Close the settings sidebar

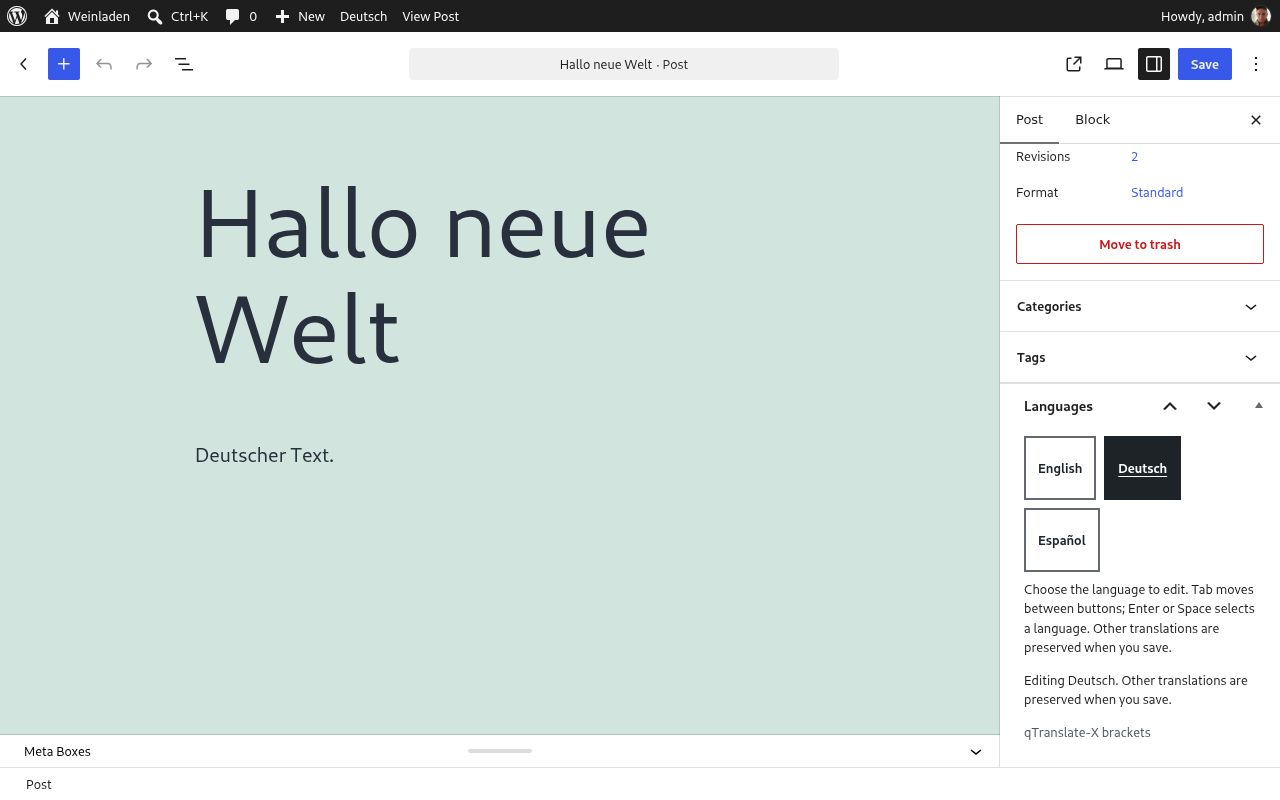click(x=1256, y=120)
